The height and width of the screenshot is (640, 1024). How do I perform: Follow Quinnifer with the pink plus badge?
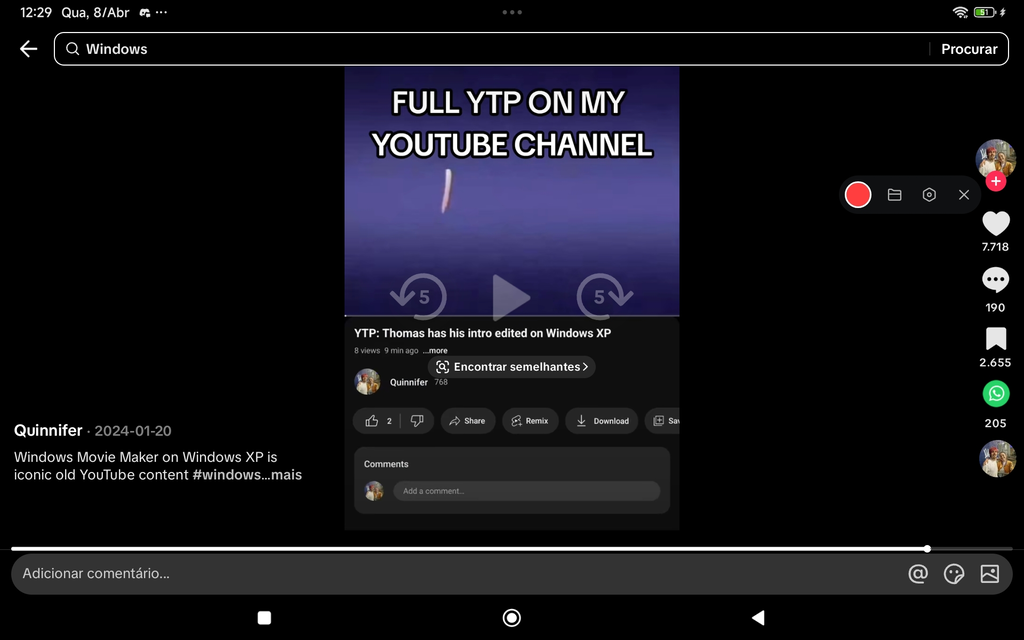(995, 182)
